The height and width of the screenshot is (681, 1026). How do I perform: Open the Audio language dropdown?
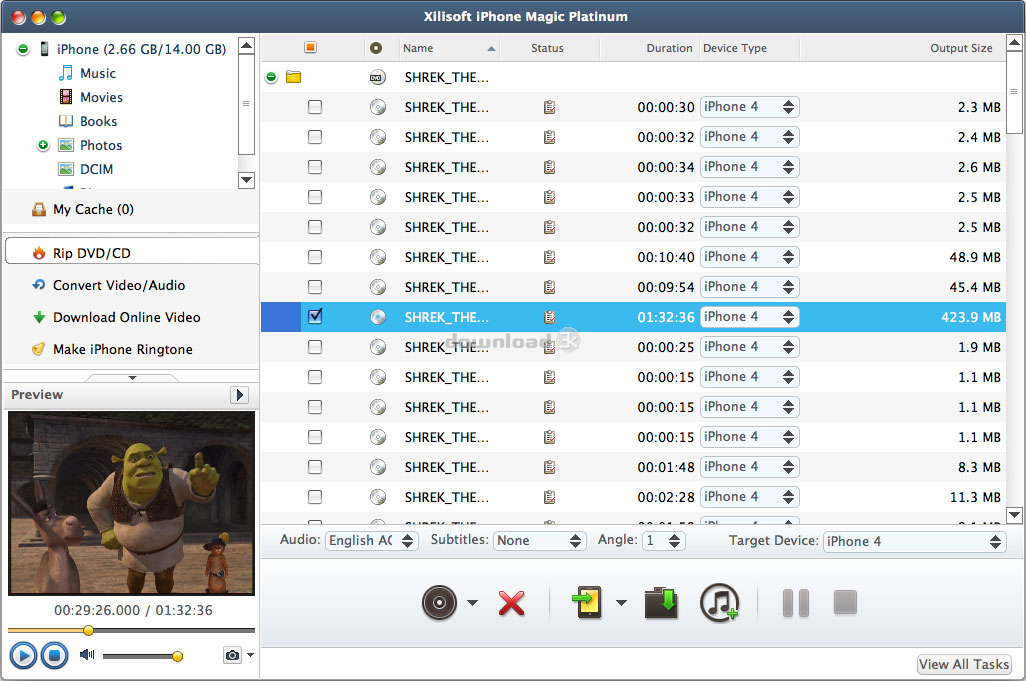(372, 540)
